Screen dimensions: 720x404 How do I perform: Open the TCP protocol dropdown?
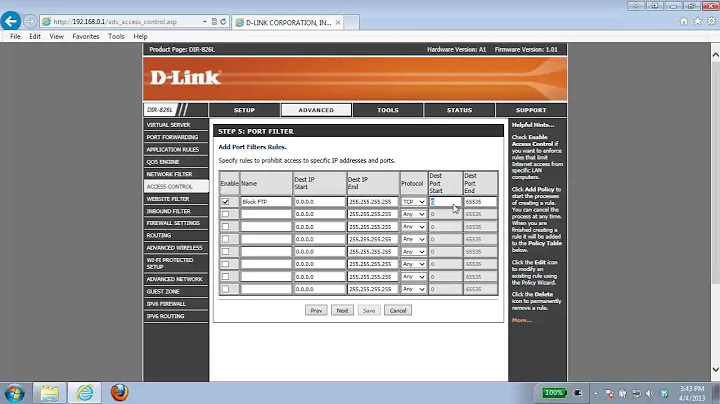point(413,202)
